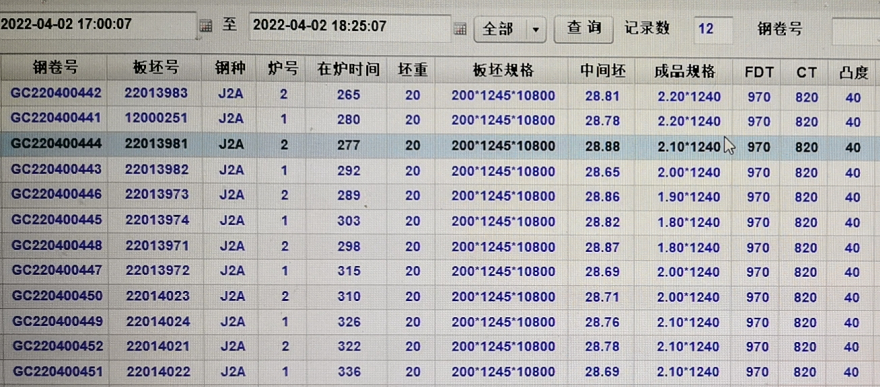This screenshot has height=387, width=880.
Task: Click furnace time value 280
Action: 349,120
